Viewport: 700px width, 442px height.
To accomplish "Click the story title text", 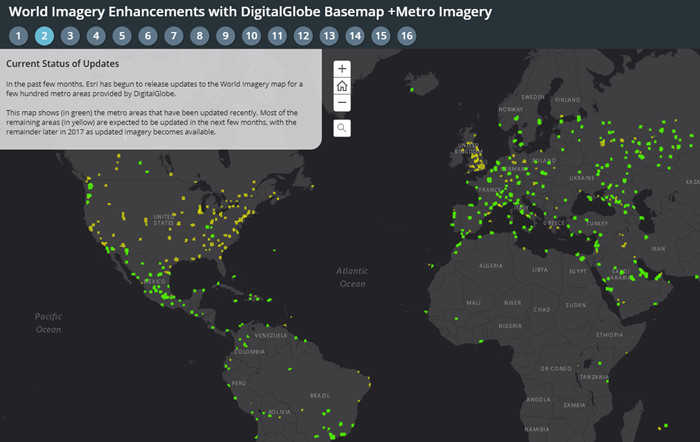I will (250, 12).
